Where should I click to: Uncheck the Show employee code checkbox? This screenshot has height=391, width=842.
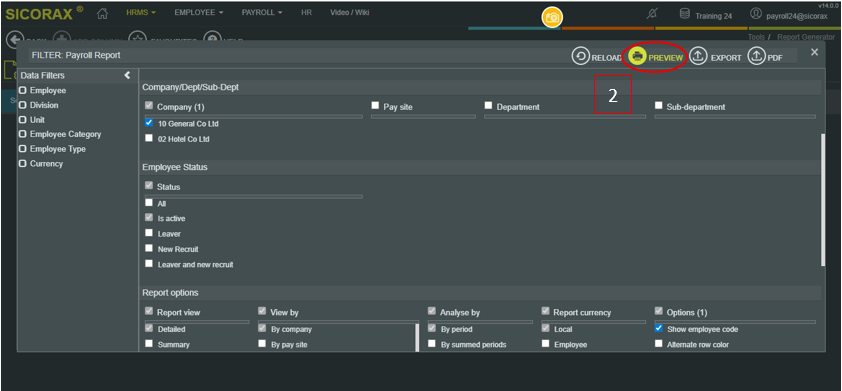[x=658, y=328]
